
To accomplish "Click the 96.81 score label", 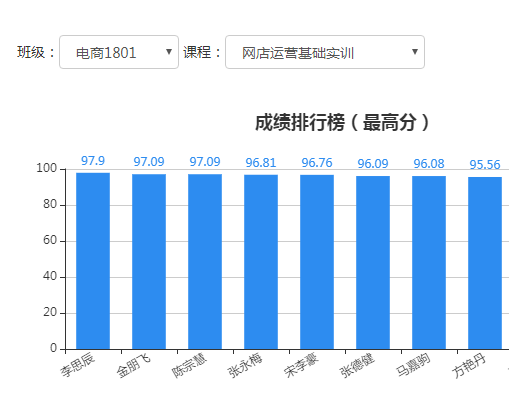I will point(261,163).
